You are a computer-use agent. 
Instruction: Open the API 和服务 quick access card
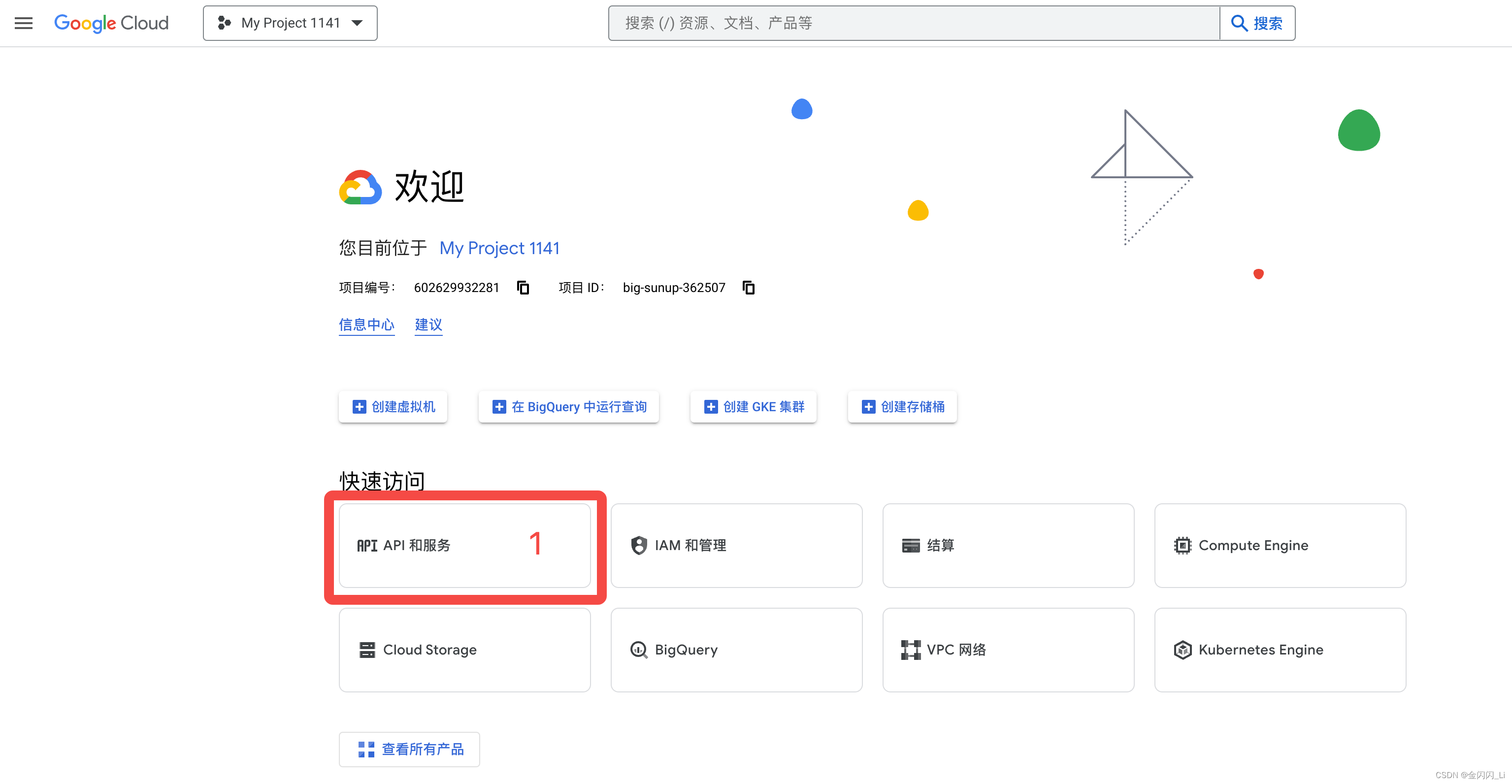pos(464,545)
